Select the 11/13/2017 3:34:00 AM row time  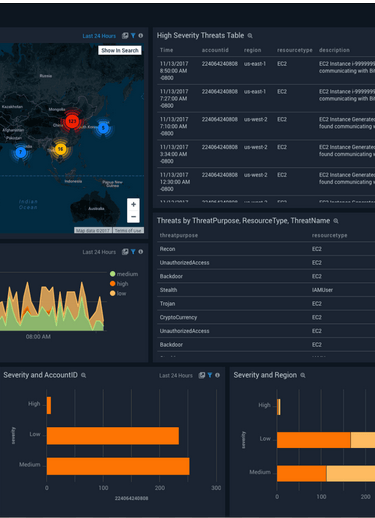(174, 154)
